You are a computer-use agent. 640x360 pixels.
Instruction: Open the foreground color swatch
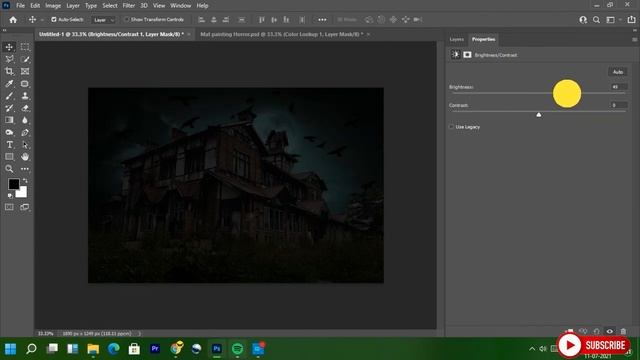click(x=13, y=184)
